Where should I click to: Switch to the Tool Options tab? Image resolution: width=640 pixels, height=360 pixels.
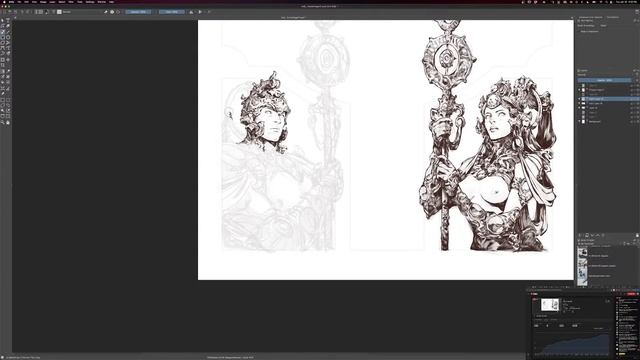613,17
